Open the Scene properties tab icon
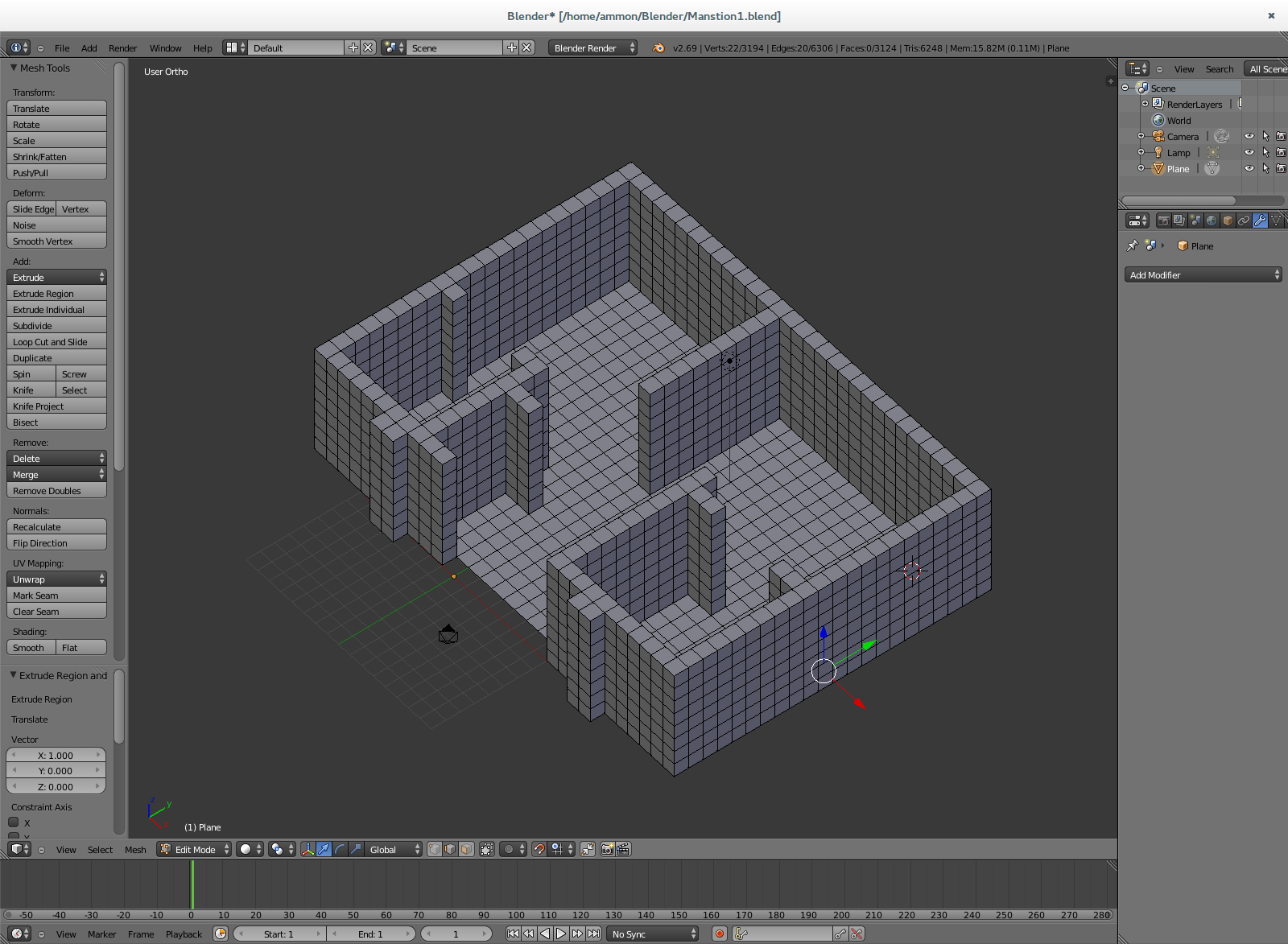This screenshot has width=1288, height=944. (x=1195, y=221)
